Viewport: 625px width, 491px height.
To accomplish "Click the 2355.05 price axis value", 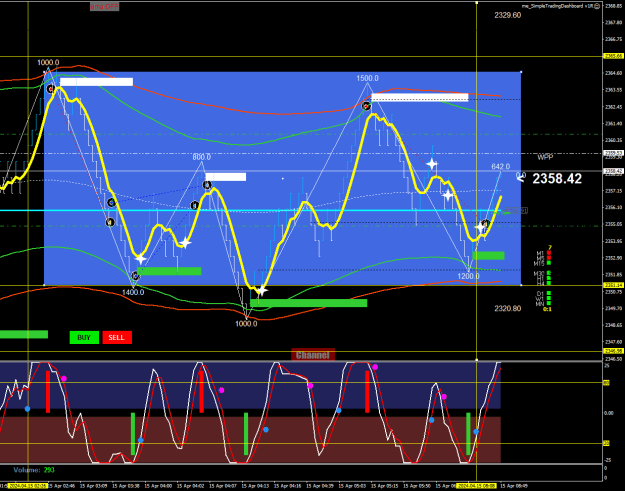I will [613, 224].
